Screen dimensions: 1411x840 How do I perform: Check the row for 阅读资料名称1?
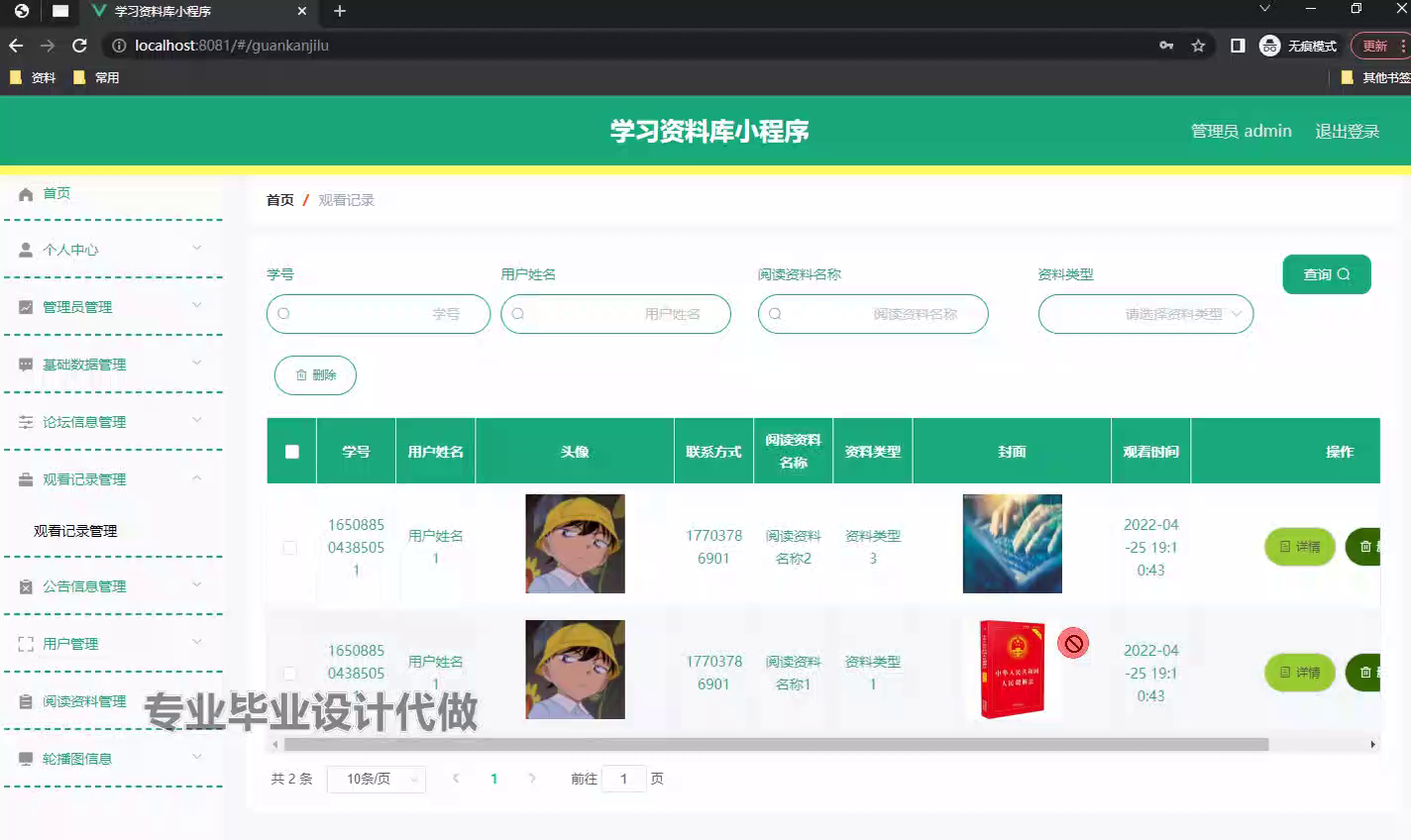(x=289, y=673)
